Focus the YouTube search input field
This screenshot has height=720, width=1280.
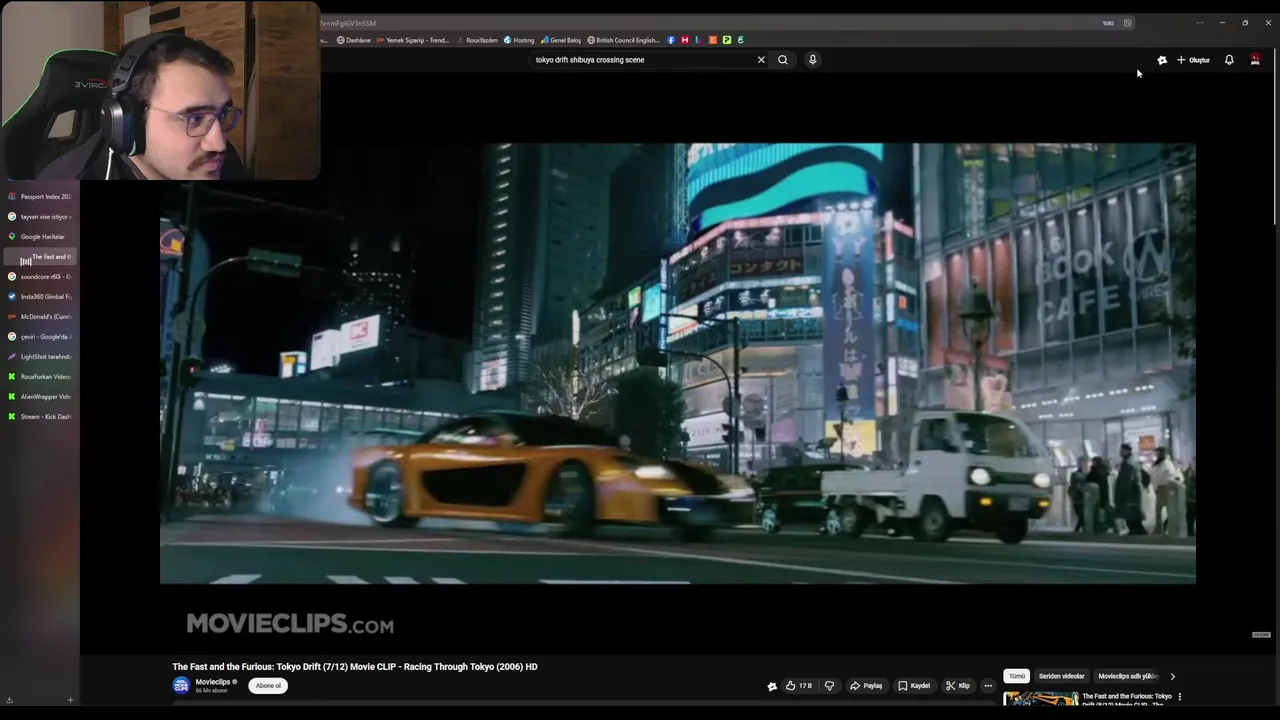tap(640, 60)
